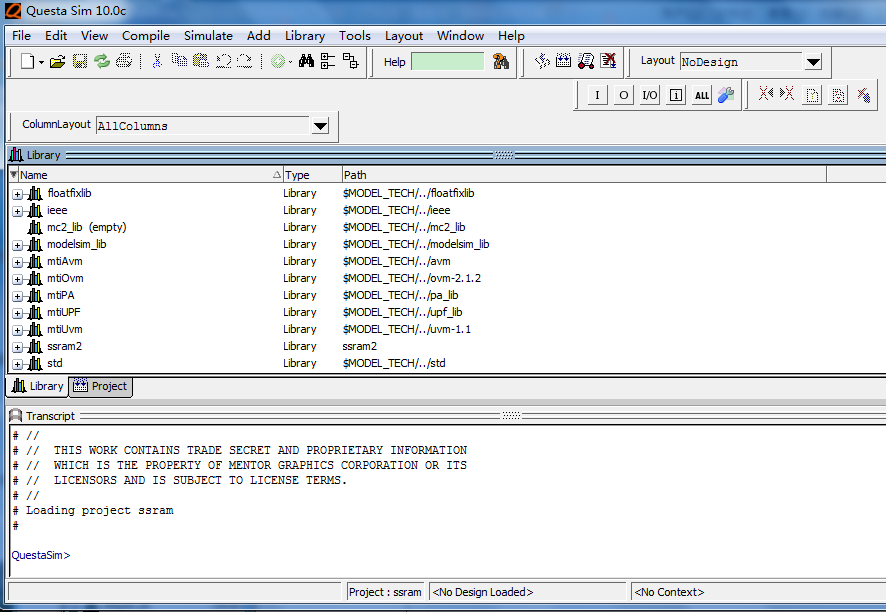
Task: Expand the ieee library
Action: coord(18,211)
